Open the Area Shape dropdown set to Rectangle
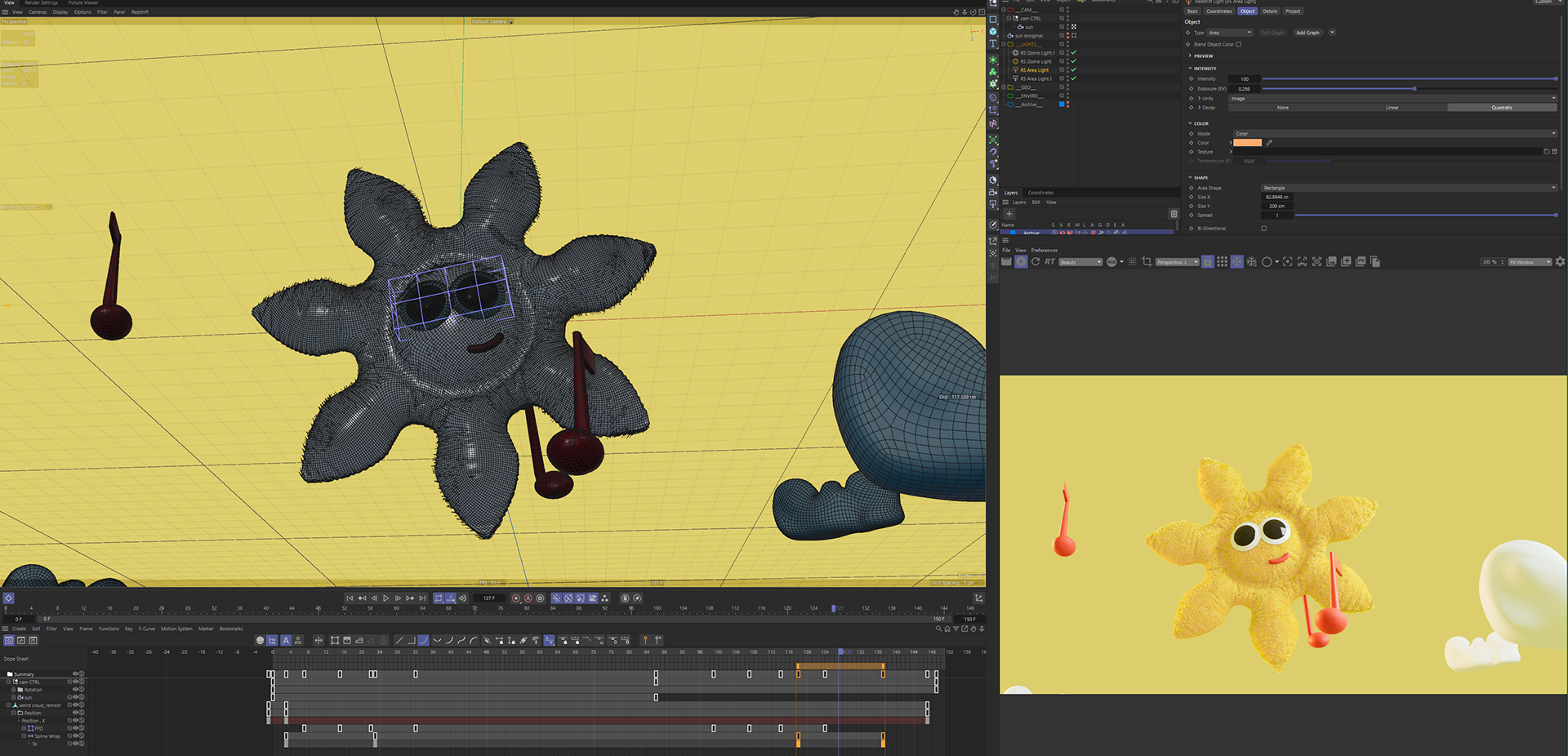 coord(1409,188)
